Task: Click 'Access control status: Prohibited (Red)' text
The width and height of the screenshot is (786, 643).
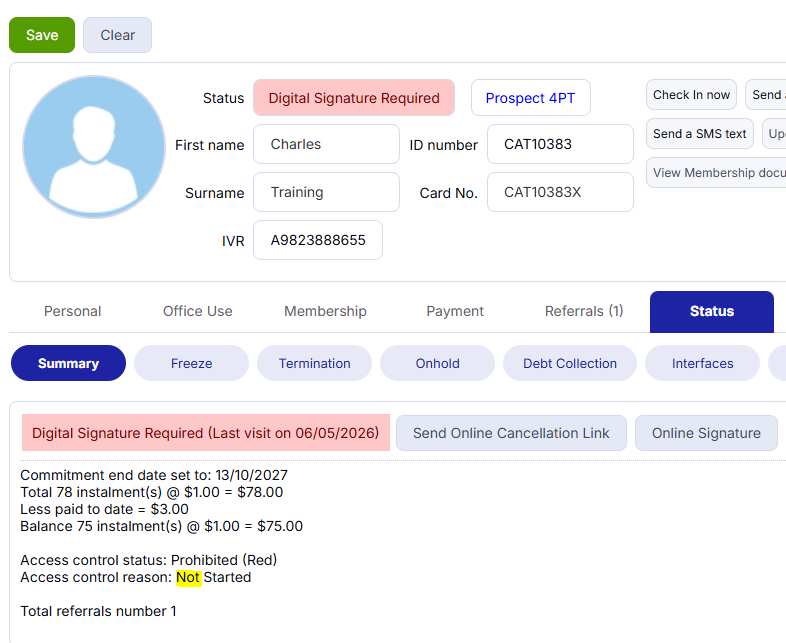Action: point(148,560)
